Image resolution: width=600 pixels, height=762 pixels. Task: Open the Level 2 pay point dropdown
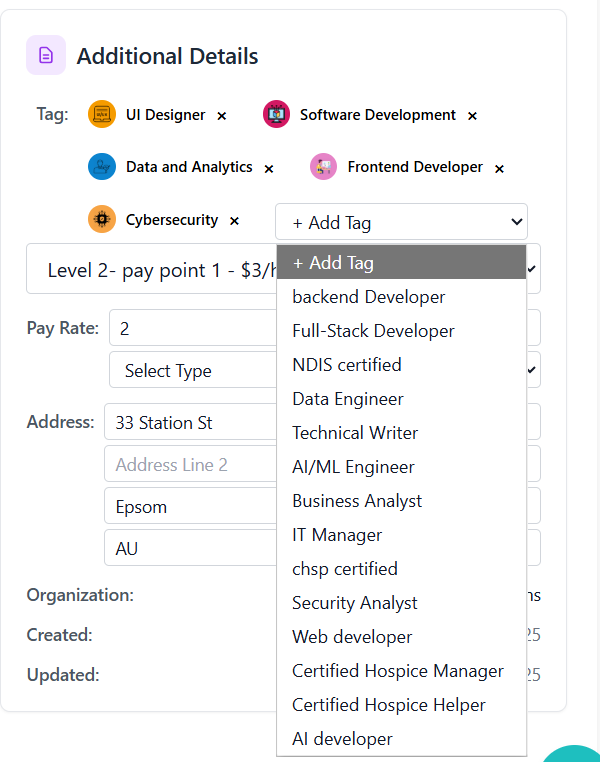click(150, 270)
